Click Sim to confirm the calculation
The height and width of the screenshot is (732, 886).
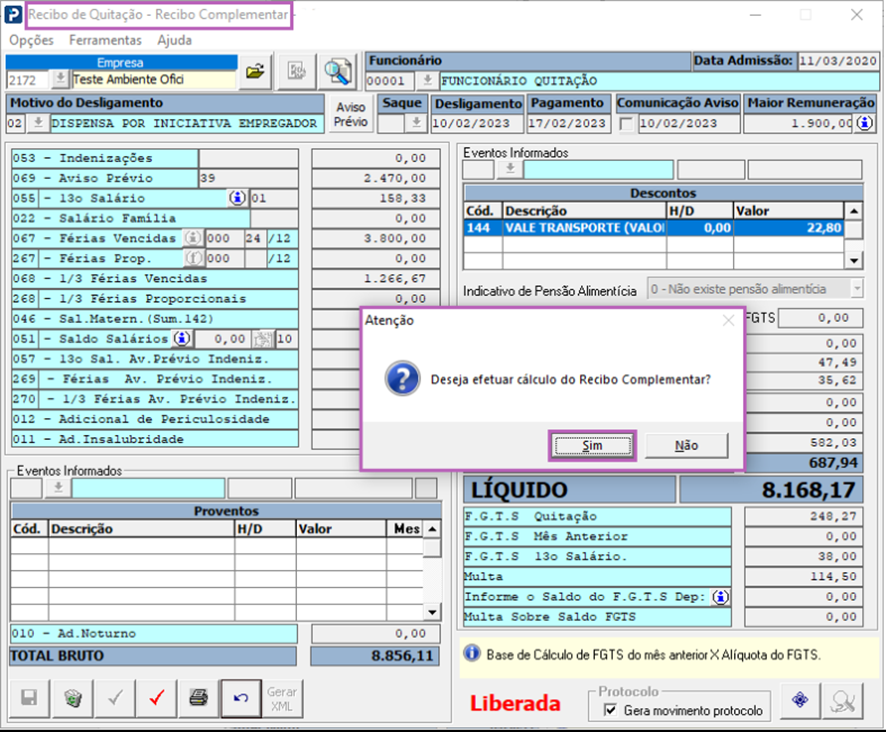tap(592, 445)
